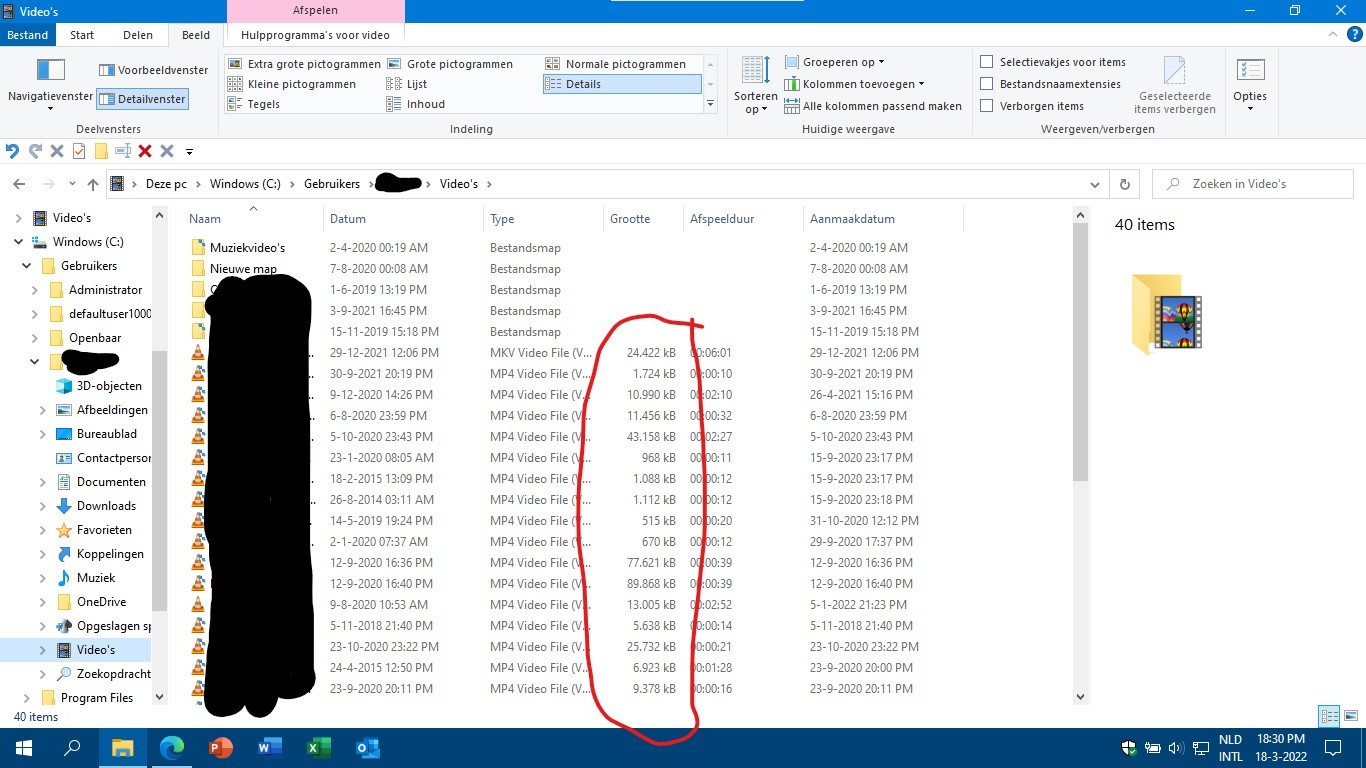Go up one folder level arrow
1366x768 pixels.
pos(93,184)
